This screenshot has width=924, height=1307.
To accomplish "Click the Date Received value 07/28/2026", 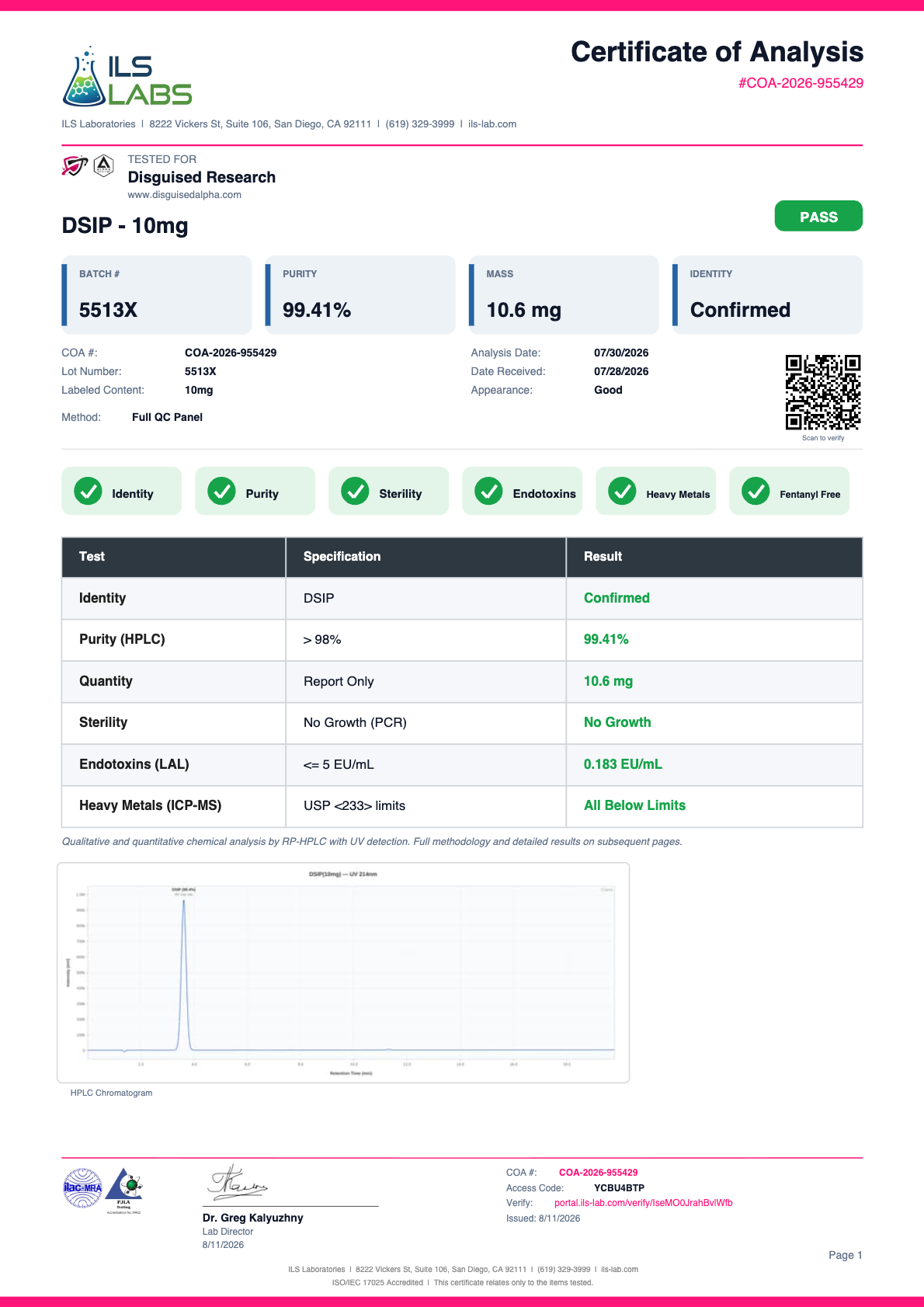I will pos(621,371).
